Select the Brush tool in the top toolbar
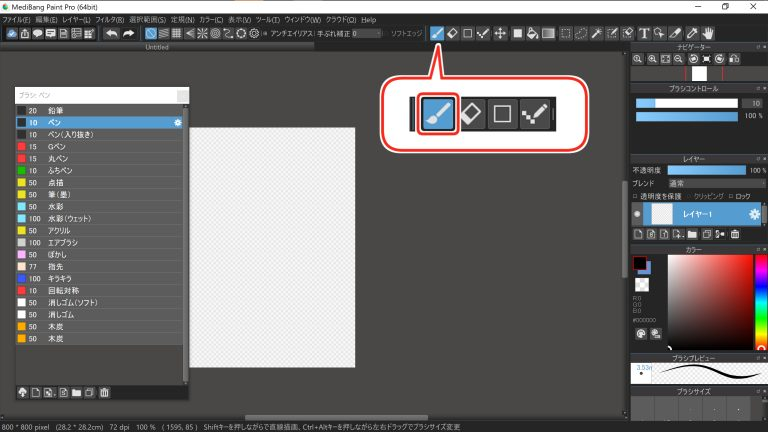768x432 pixels. [436, 33]
